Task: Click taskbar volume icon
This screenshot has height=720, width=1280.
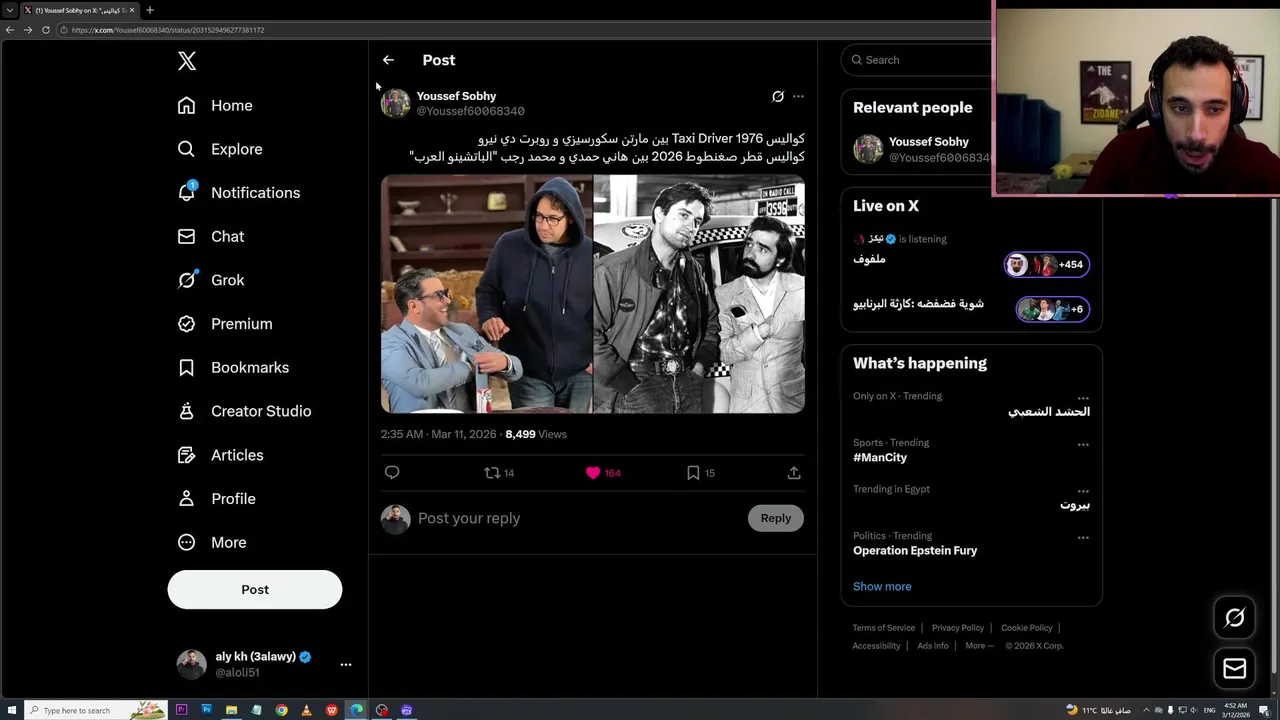Action: click(1194, 710)
